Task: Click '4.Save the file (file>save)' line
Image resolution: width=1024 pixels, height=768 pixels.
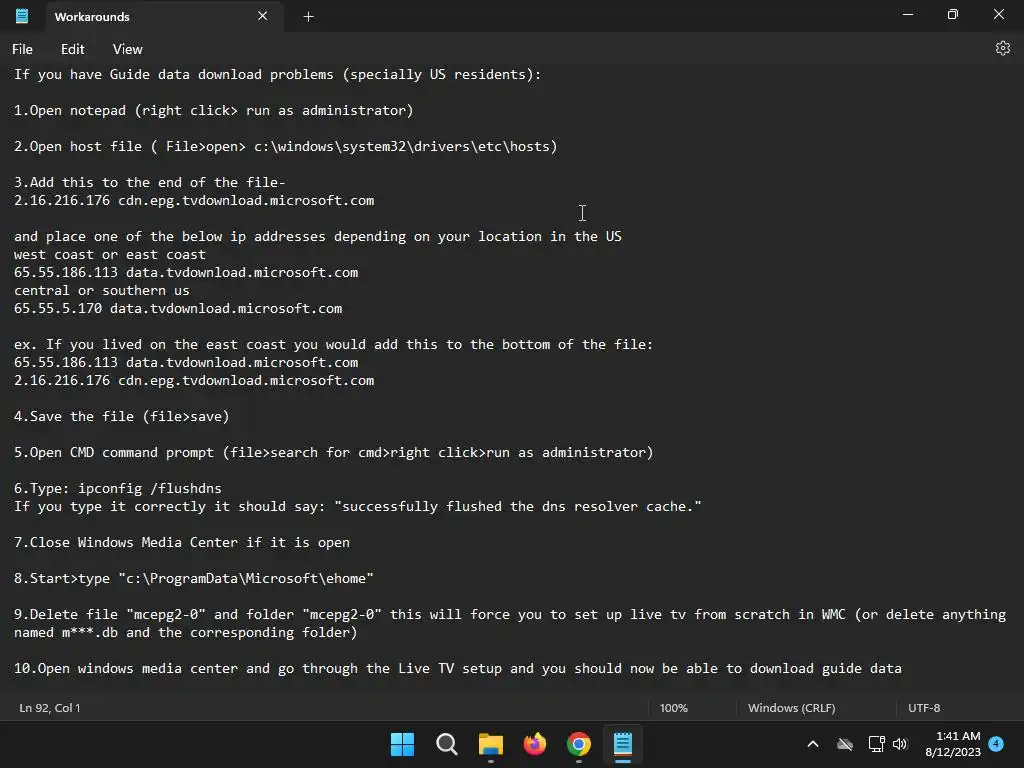Action: 121,416
